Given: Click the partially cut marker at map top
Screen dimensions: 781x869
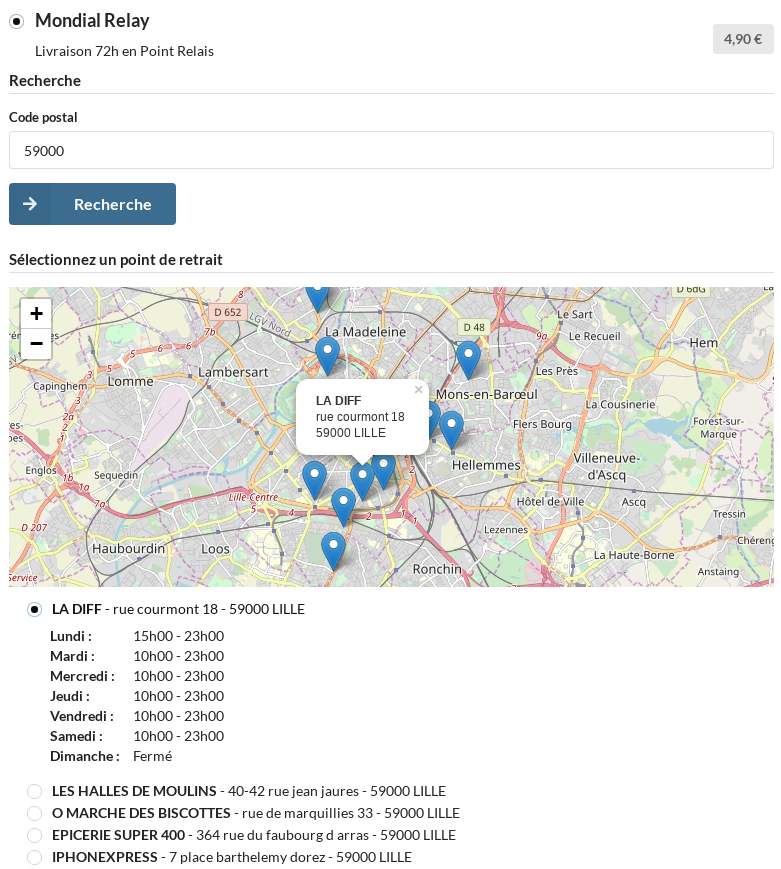Looking at the screenshot, I should pos(318,299).
